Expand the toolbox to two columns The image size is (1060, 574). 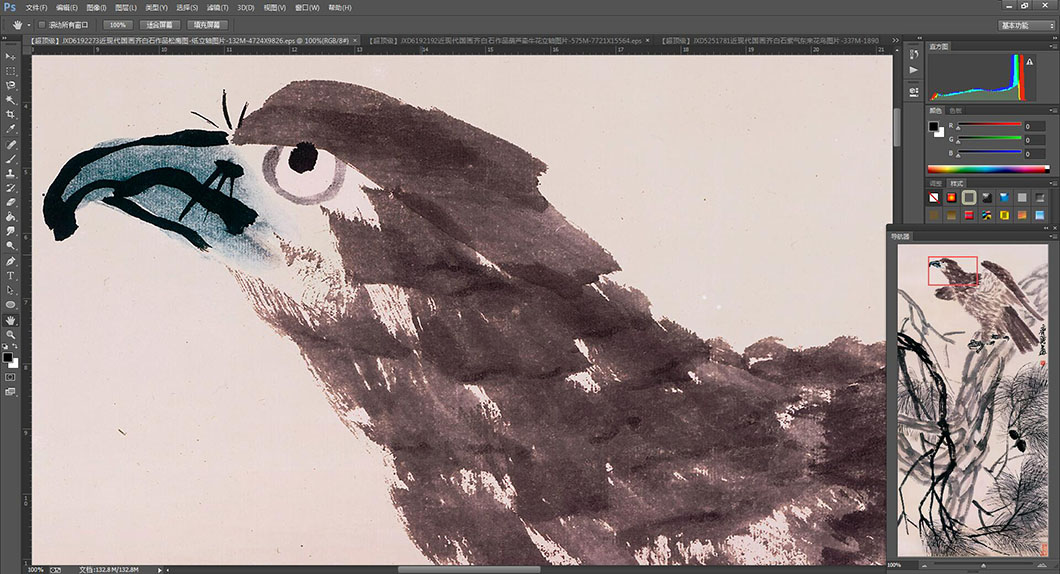(x=7, y=39)
